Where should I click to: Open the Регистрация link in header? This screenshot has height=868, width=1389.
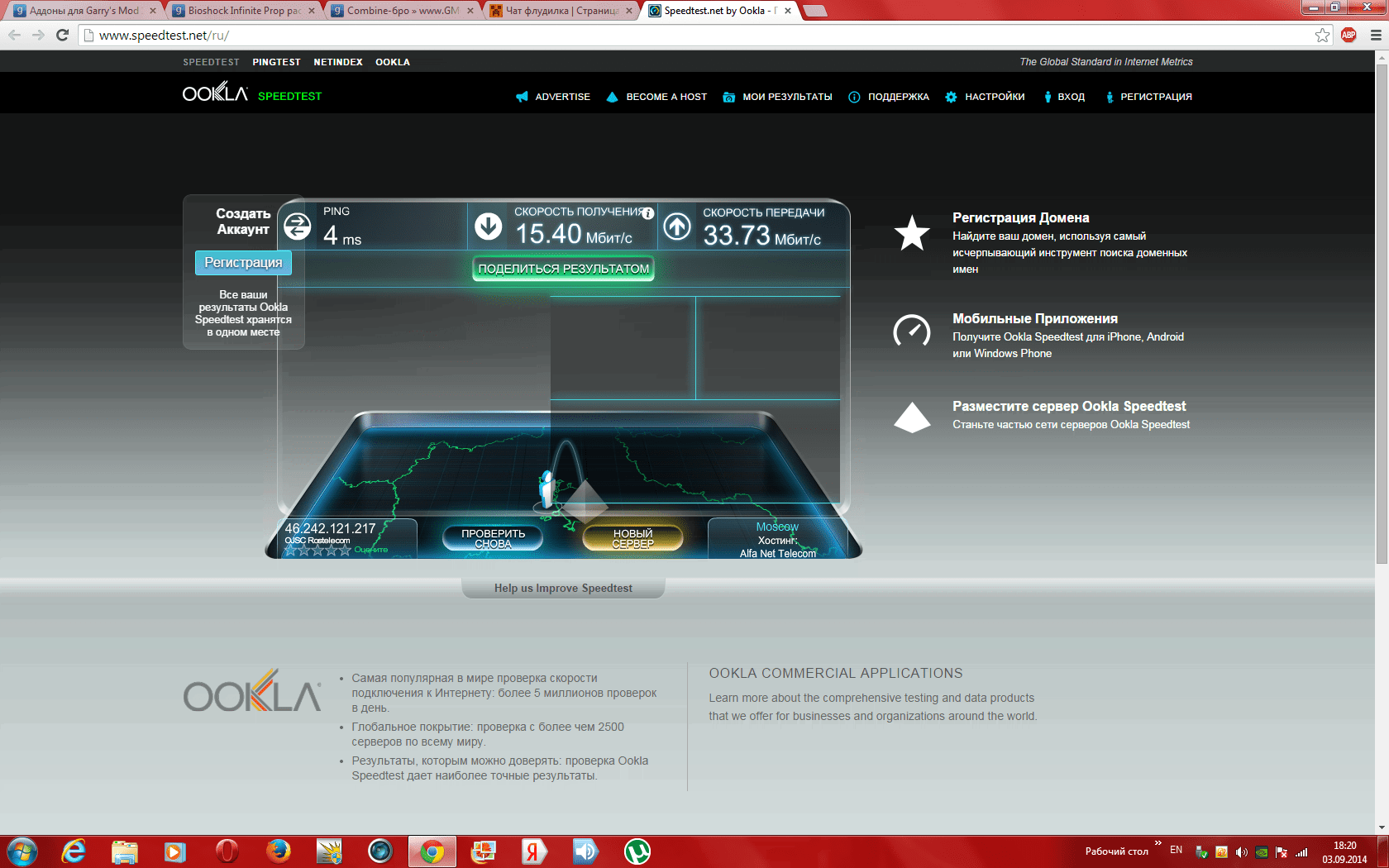pos(1148,97)
